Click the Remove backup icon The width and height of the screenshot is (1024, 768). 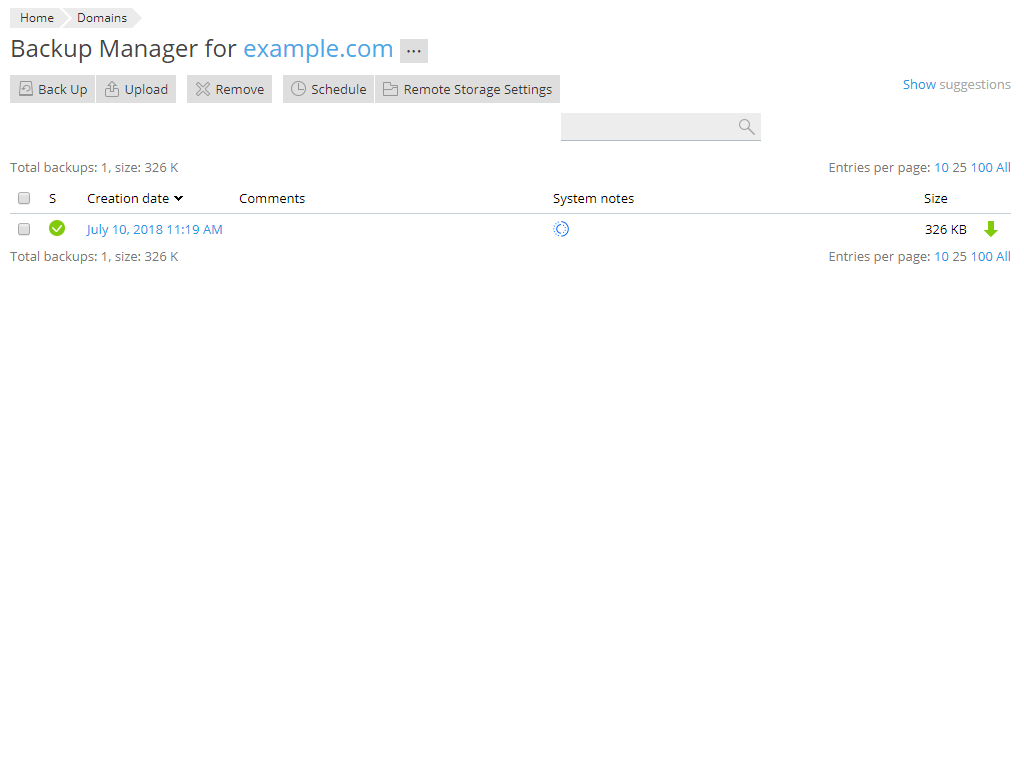click(204, 89)
